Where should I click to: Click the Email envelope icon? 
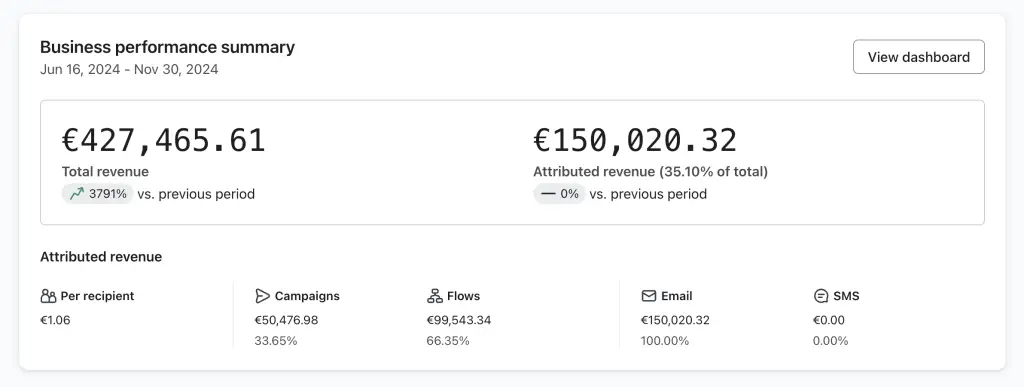pyautogui.click(x=648, y=296)
